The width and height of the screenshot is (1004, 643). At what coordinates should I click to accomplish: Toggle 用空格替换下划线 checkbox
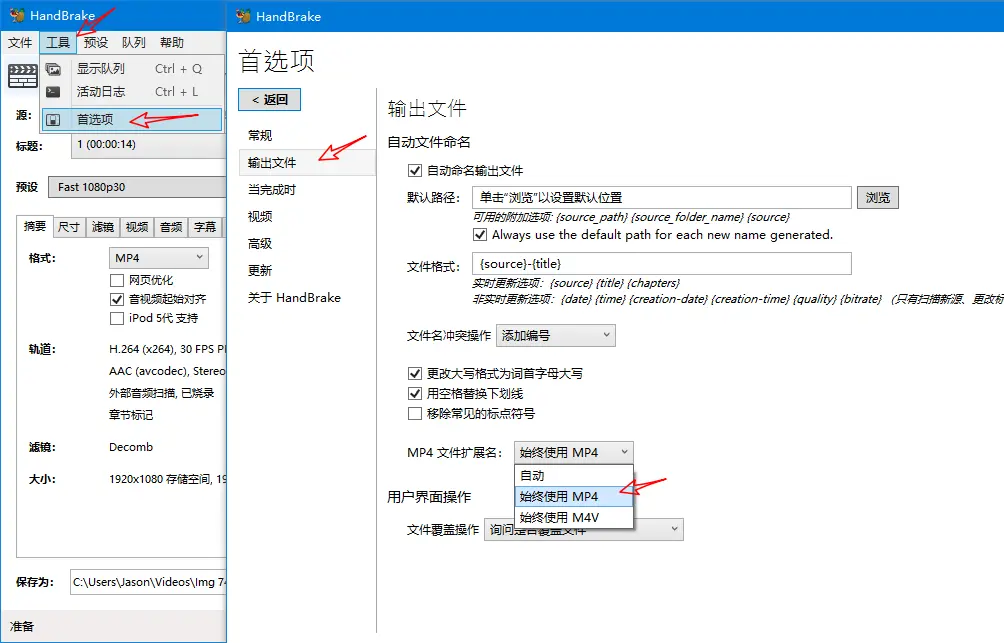[415, 393]
